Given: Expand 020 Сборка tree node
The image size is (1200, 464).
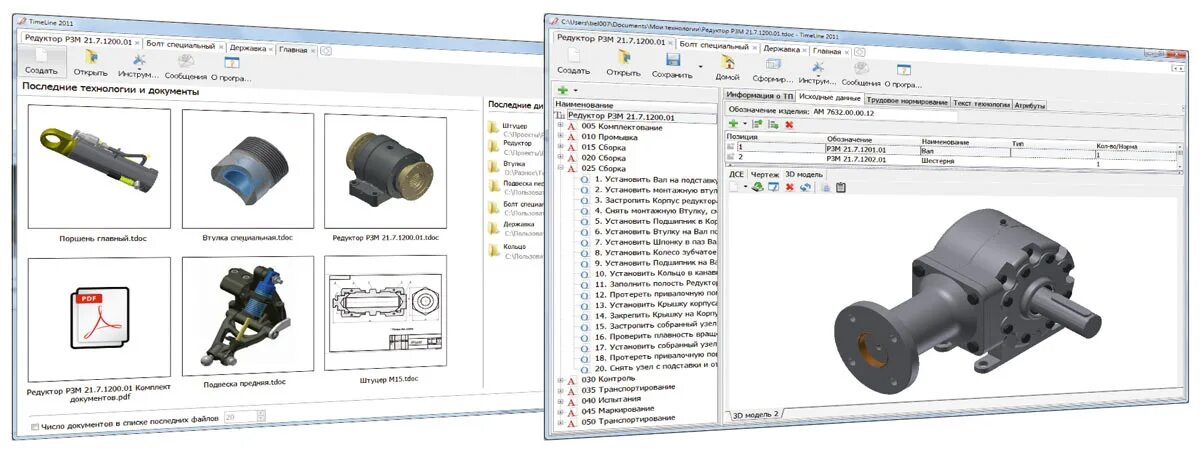Looking at the screenshot, I should click(x=560, y=158).
